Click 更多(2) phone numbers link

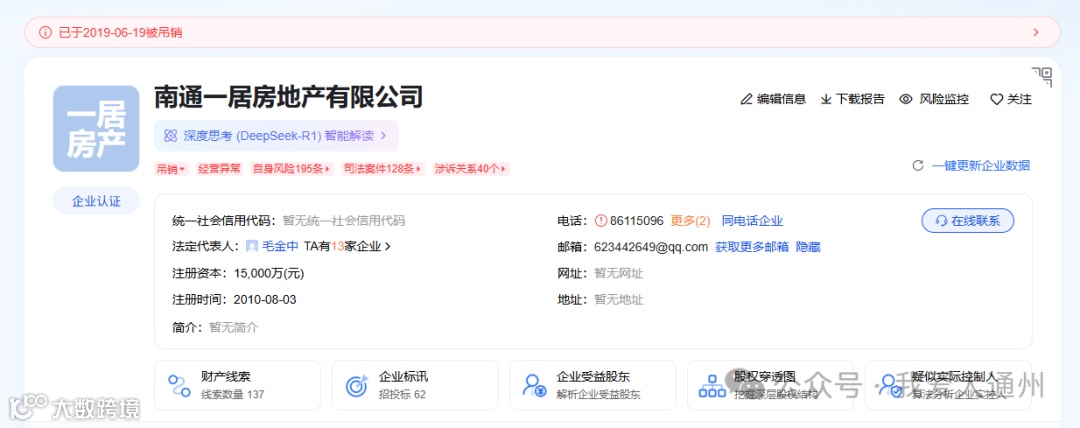[x=690, y=221]
